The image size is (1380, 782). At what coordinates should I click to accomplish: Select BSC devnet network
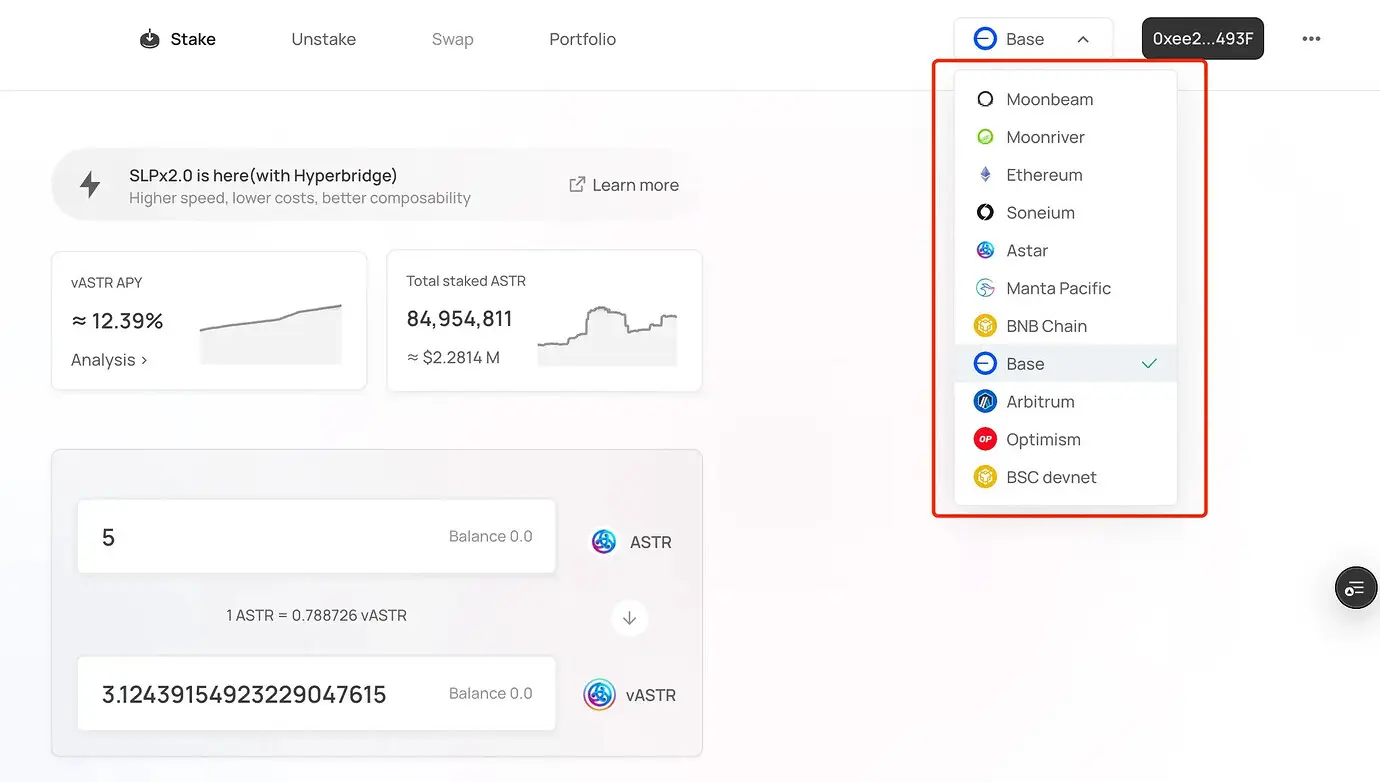[1066, 477]
